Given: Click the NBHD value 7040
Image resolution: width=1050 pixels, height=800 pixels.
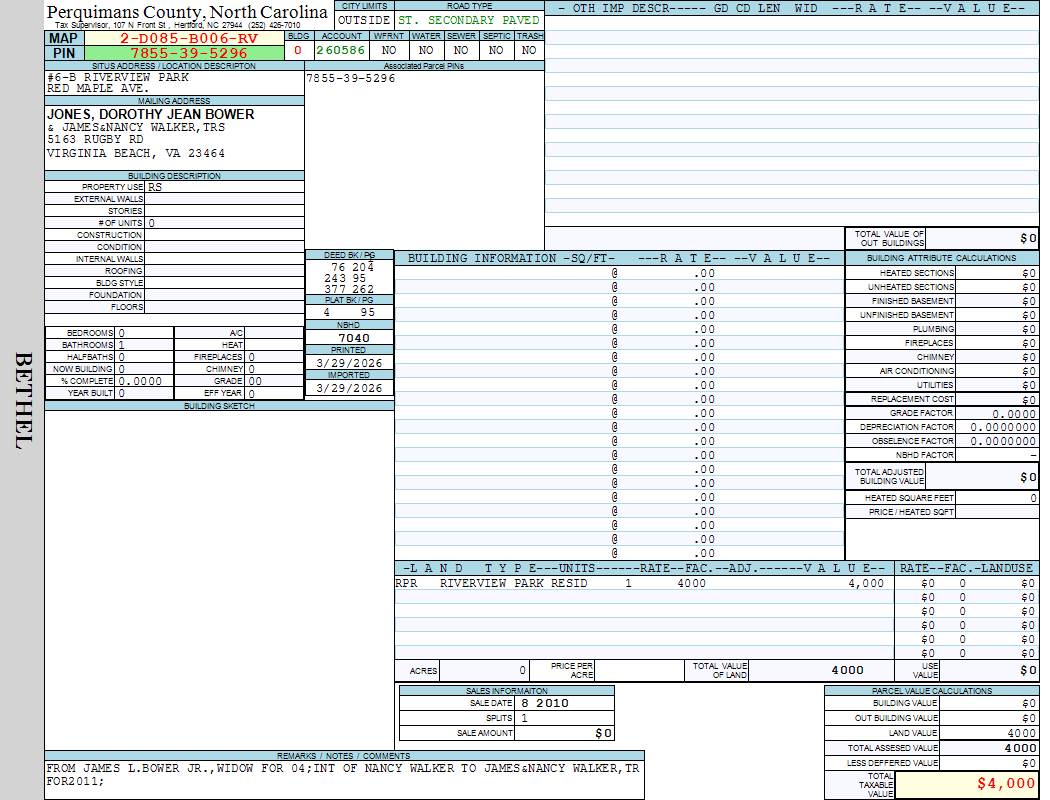Looking at the screenshot, I should 349,338.
